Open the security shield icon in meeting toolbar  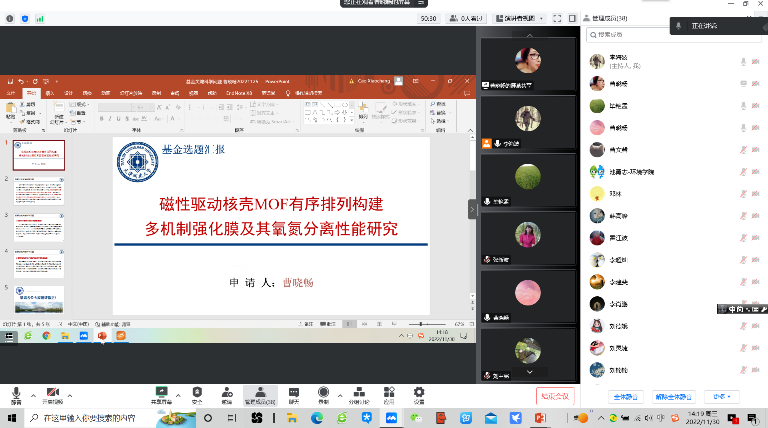click(x=197, y=393)
